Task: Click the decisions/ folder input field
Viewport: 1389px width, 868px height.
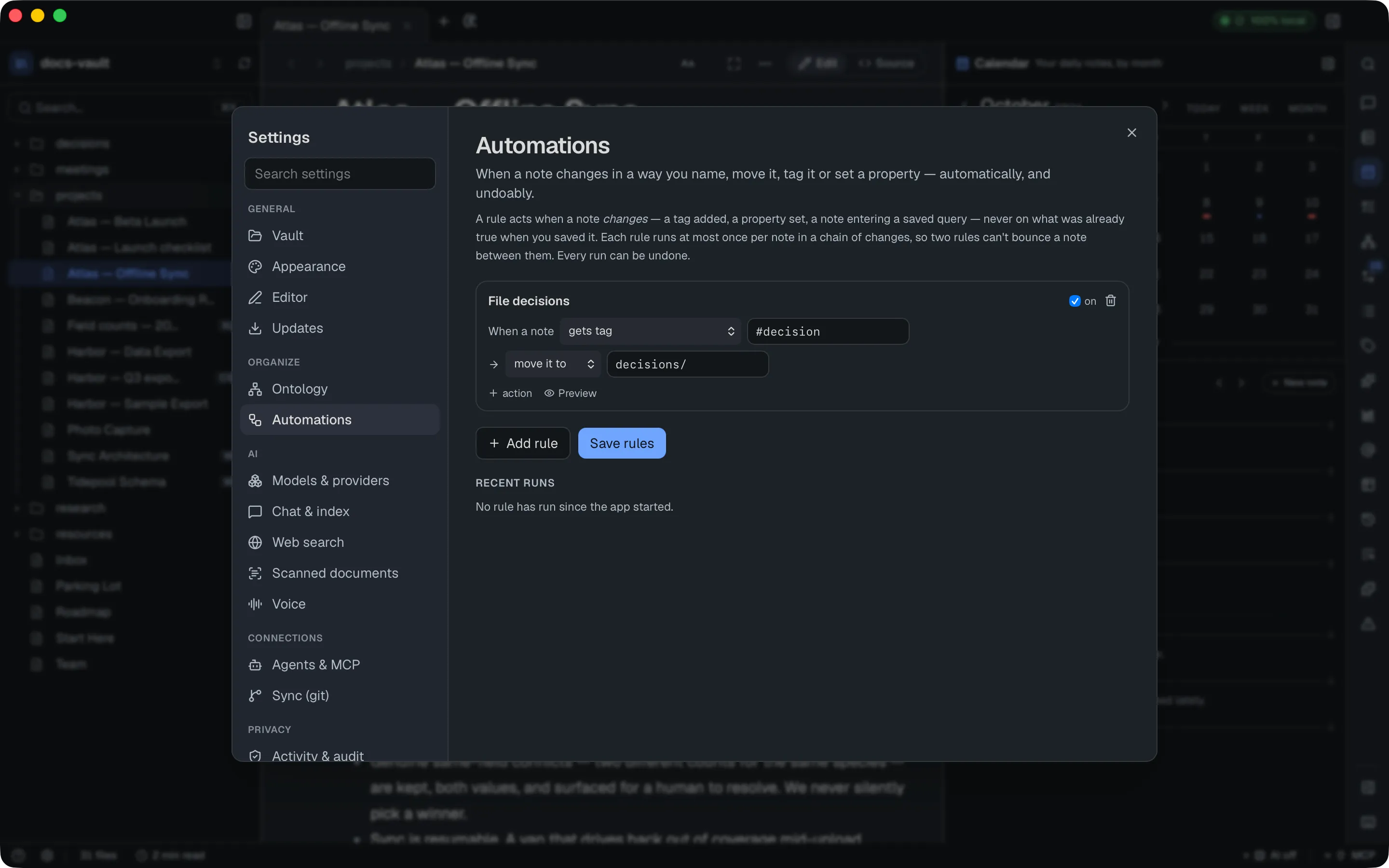Action: (688, 364)
